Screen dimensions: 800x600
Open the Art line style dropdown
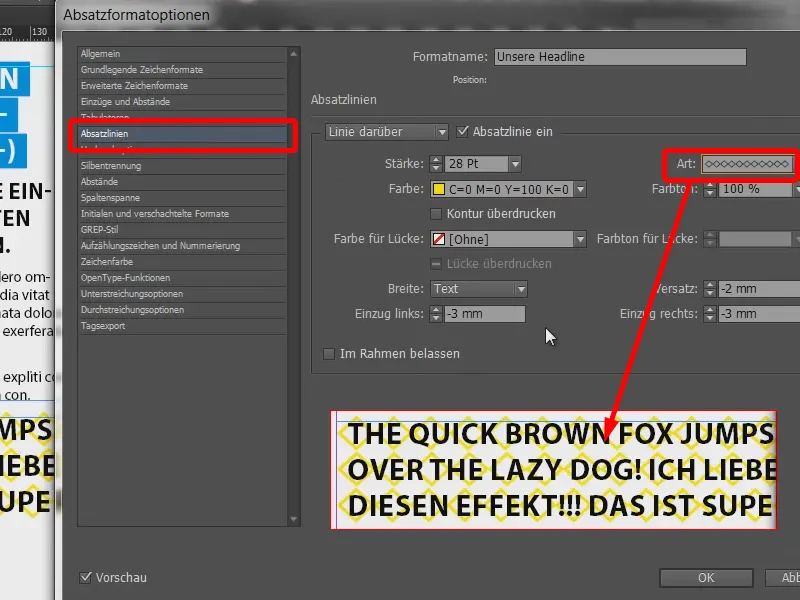[748, 164]
